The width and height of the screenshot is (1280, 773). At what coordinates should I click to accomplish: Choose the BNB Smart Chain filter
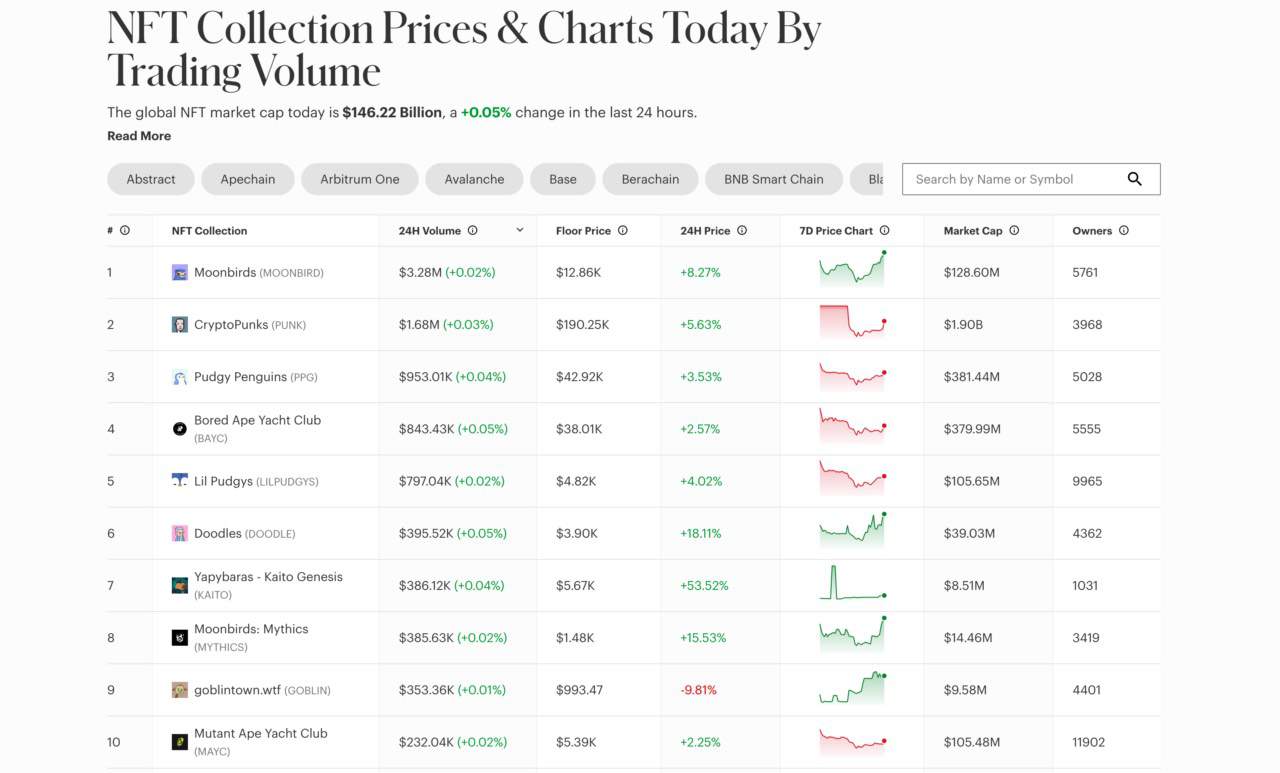point(774,179)
